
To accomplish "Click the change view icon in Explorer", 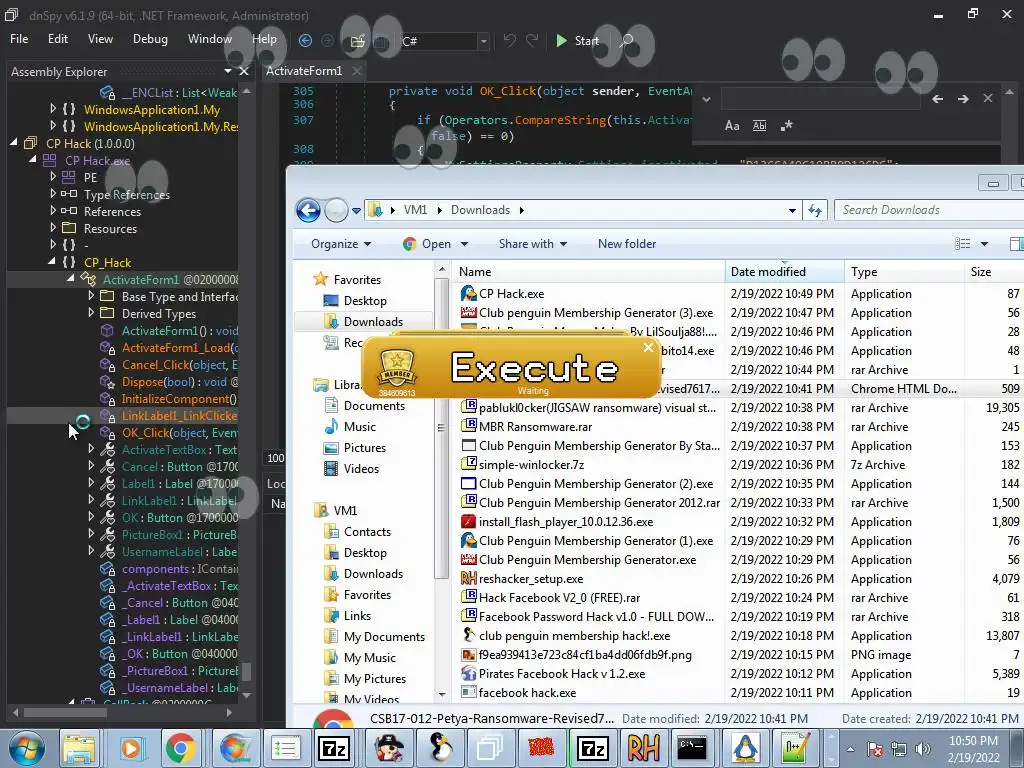I will (963, 244).
